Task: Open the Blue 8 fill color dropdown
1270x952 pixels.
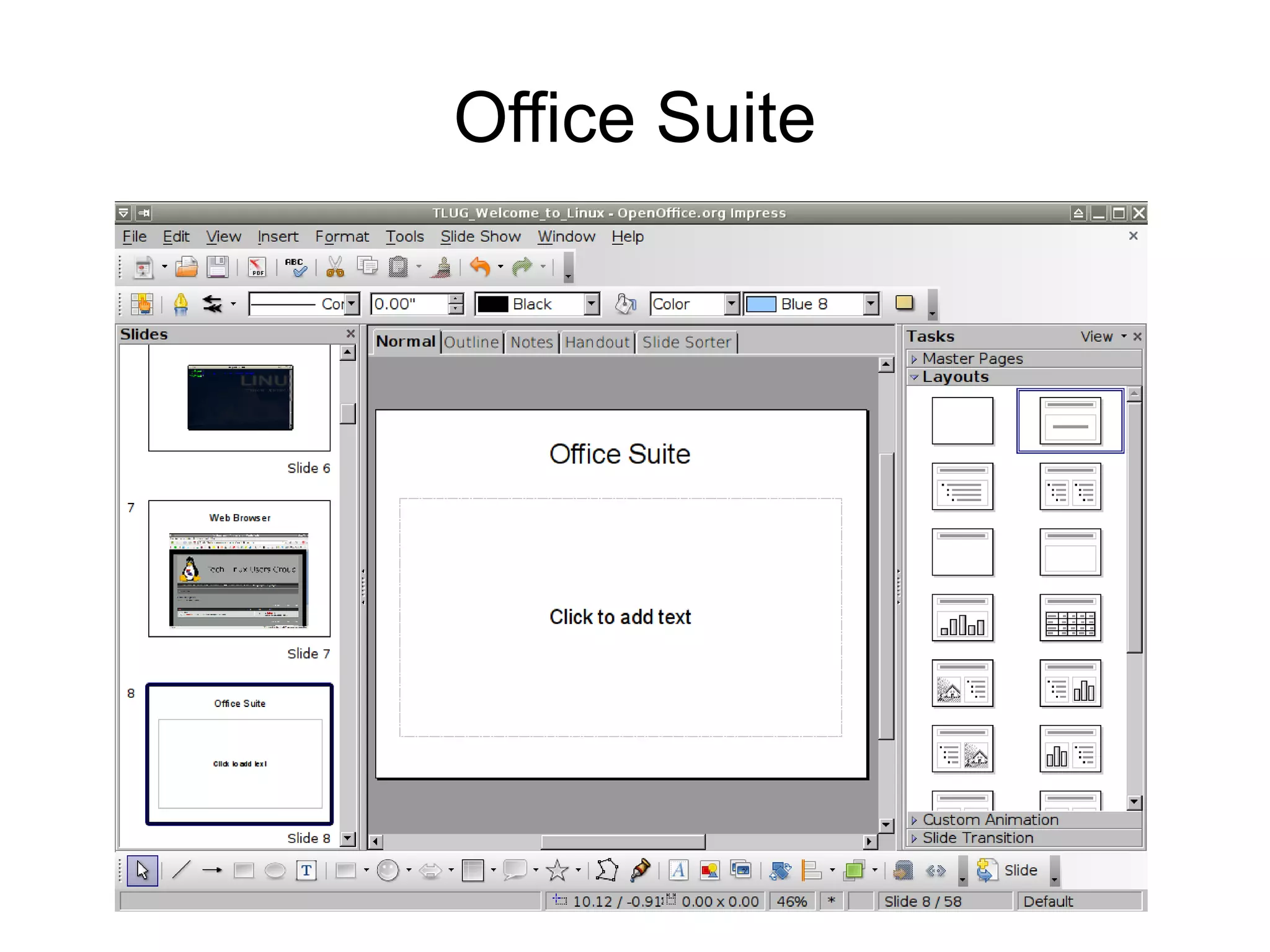Action: (871, 304)
